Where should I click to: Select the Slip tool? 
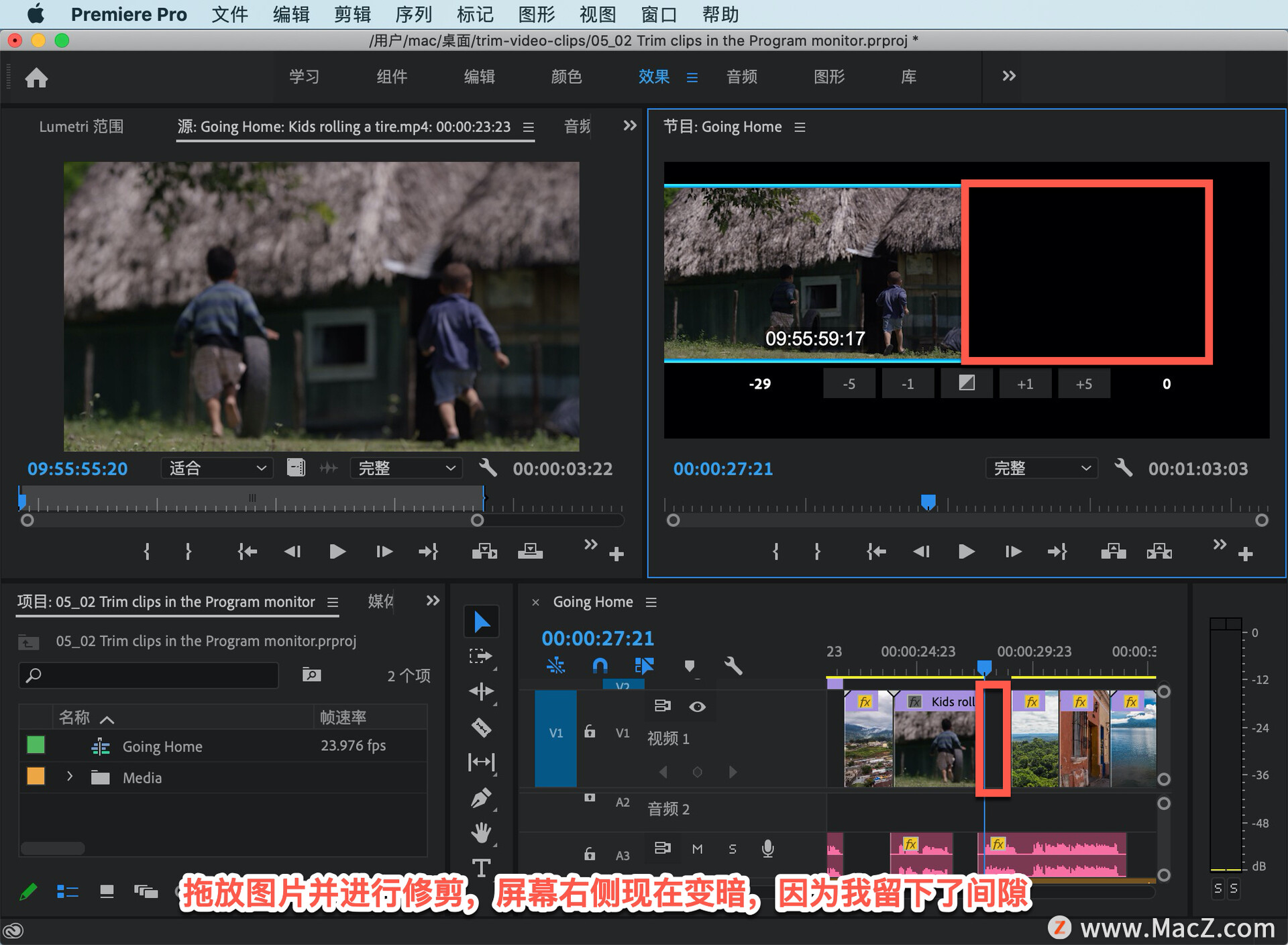[x=481, y=762]
